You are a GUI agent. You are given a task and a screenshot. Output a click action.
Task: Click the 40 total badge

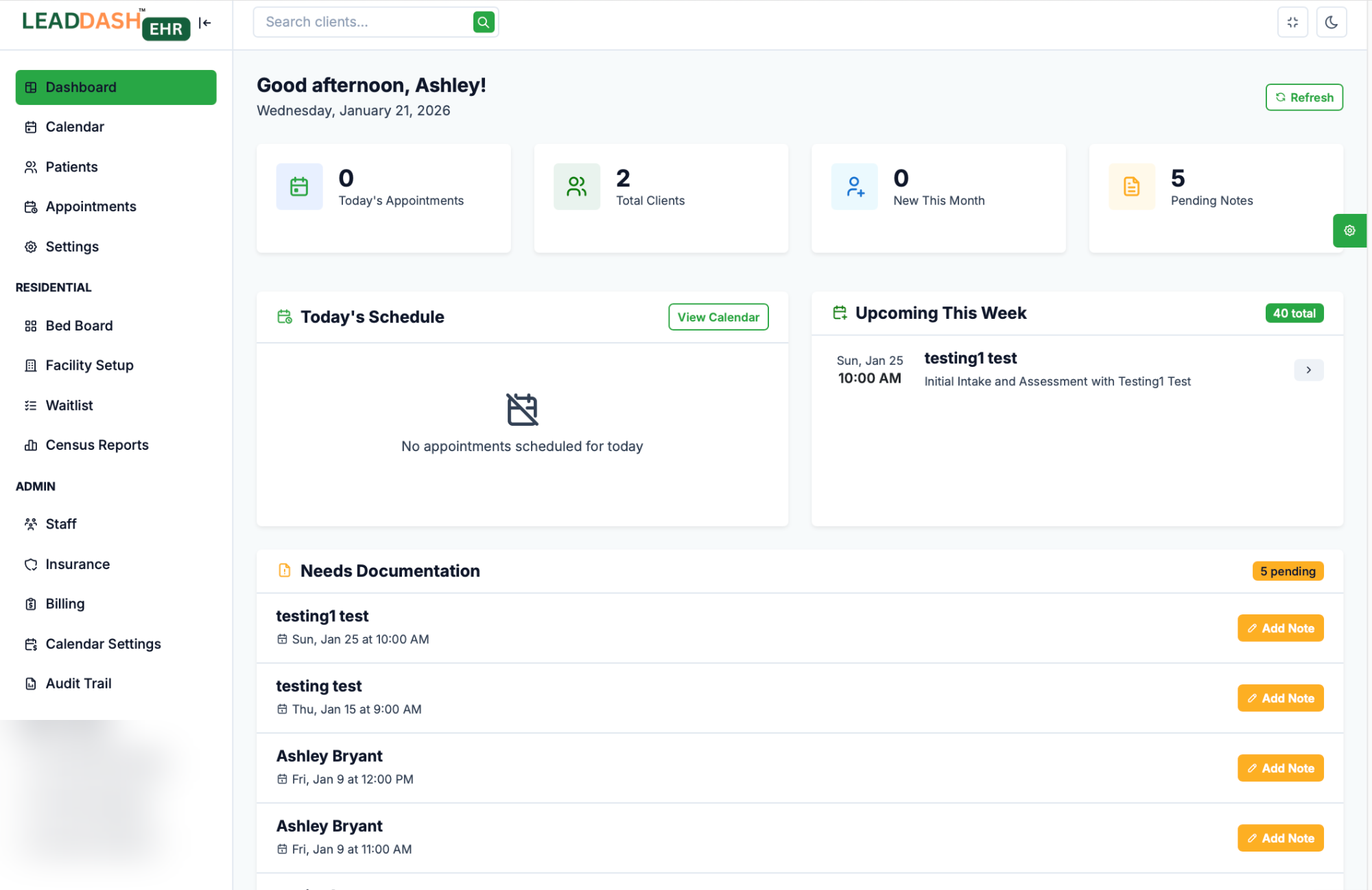[1294, 313]
